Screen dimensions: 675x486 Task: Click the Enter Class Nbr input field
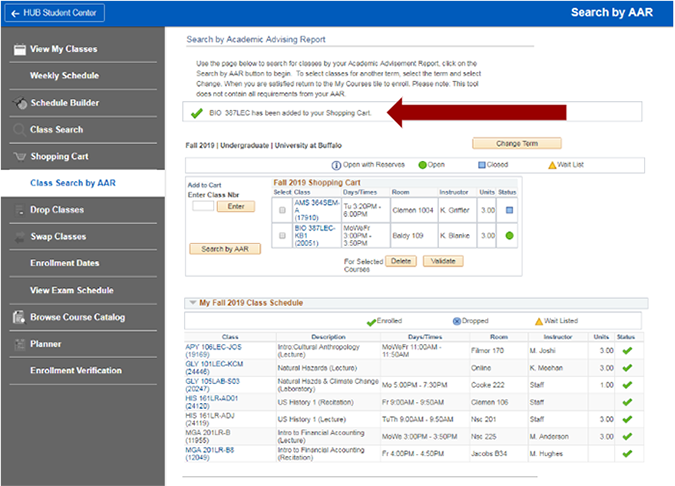click(202, 206)
